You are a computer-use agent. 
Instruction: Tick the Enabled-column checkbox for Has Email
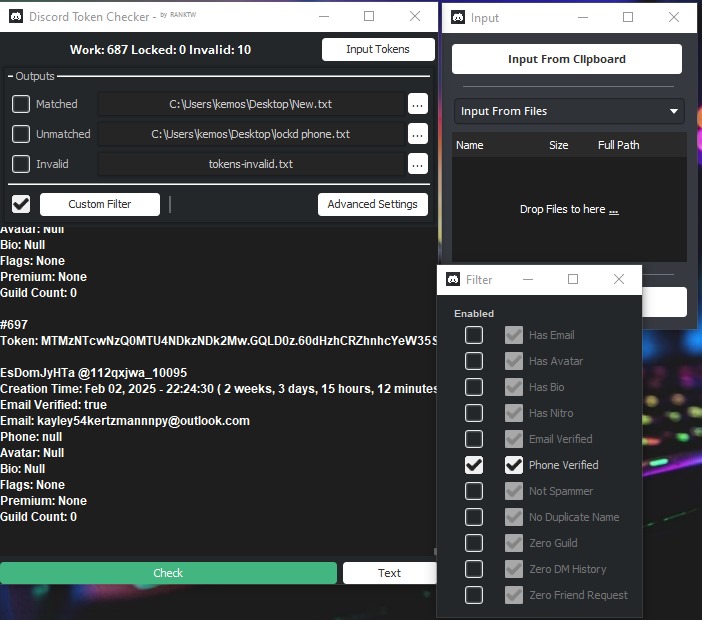[474, 335]
